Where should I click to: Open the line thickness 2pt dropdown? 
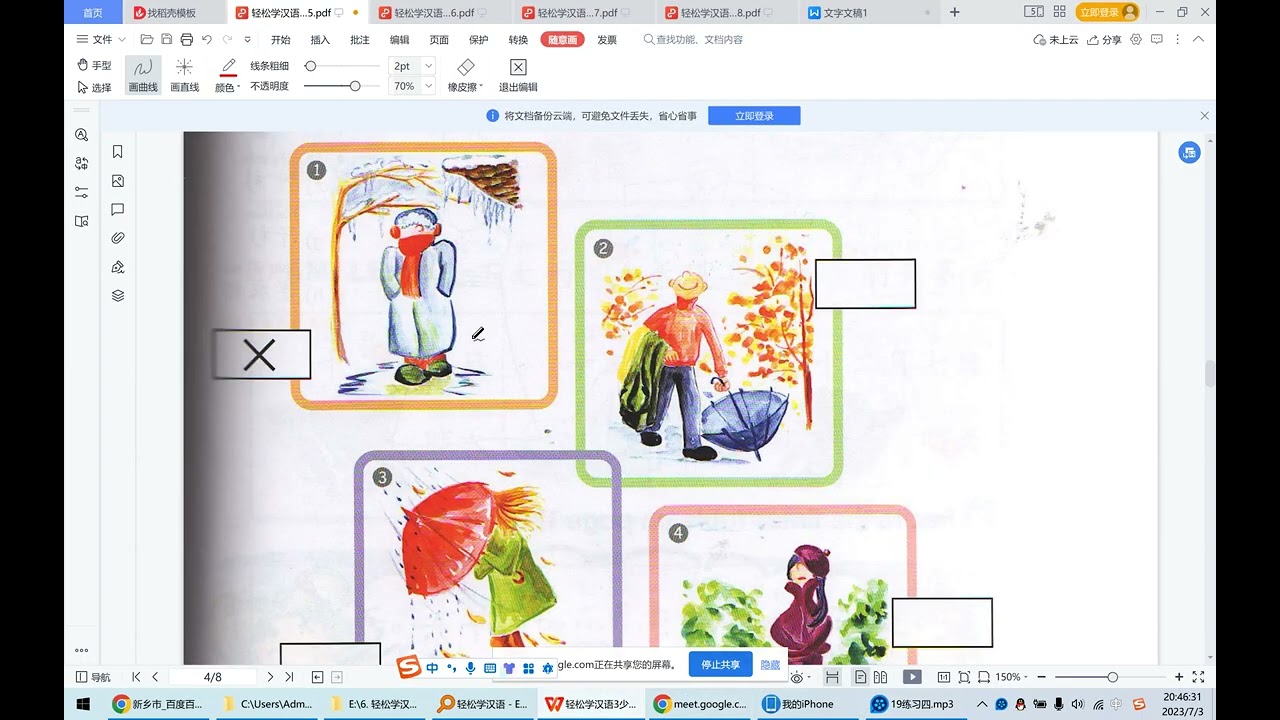coord(429,65)
